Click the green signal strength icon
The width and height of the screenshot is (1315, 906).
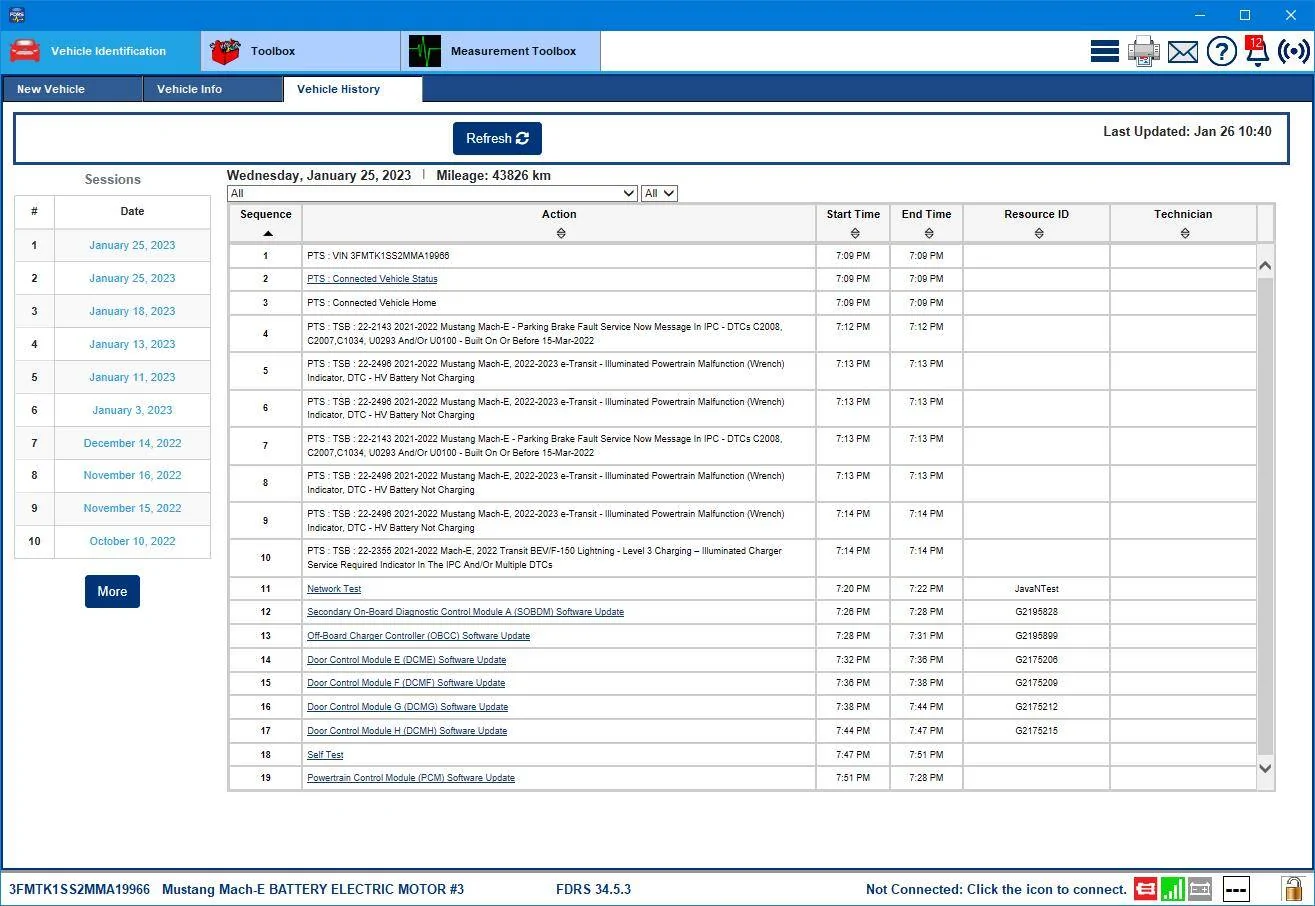point(1172,888)
